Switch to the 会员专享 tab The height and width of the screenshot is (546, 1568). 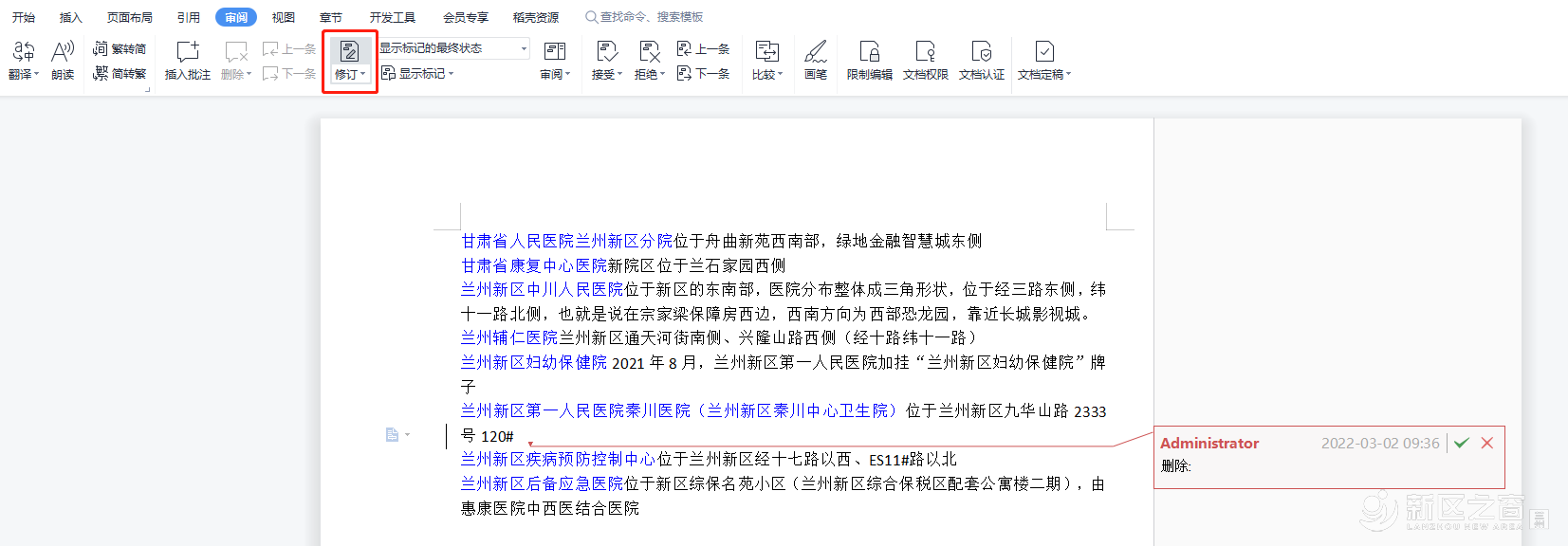466,17
